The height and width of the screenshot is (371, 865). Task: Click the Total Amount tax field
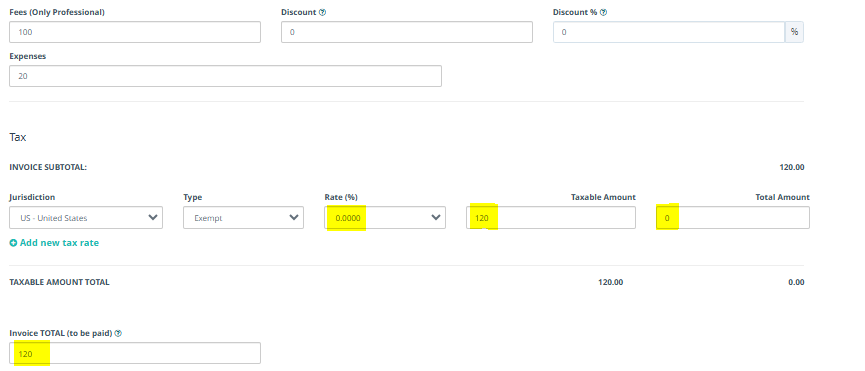coord(733,218)
